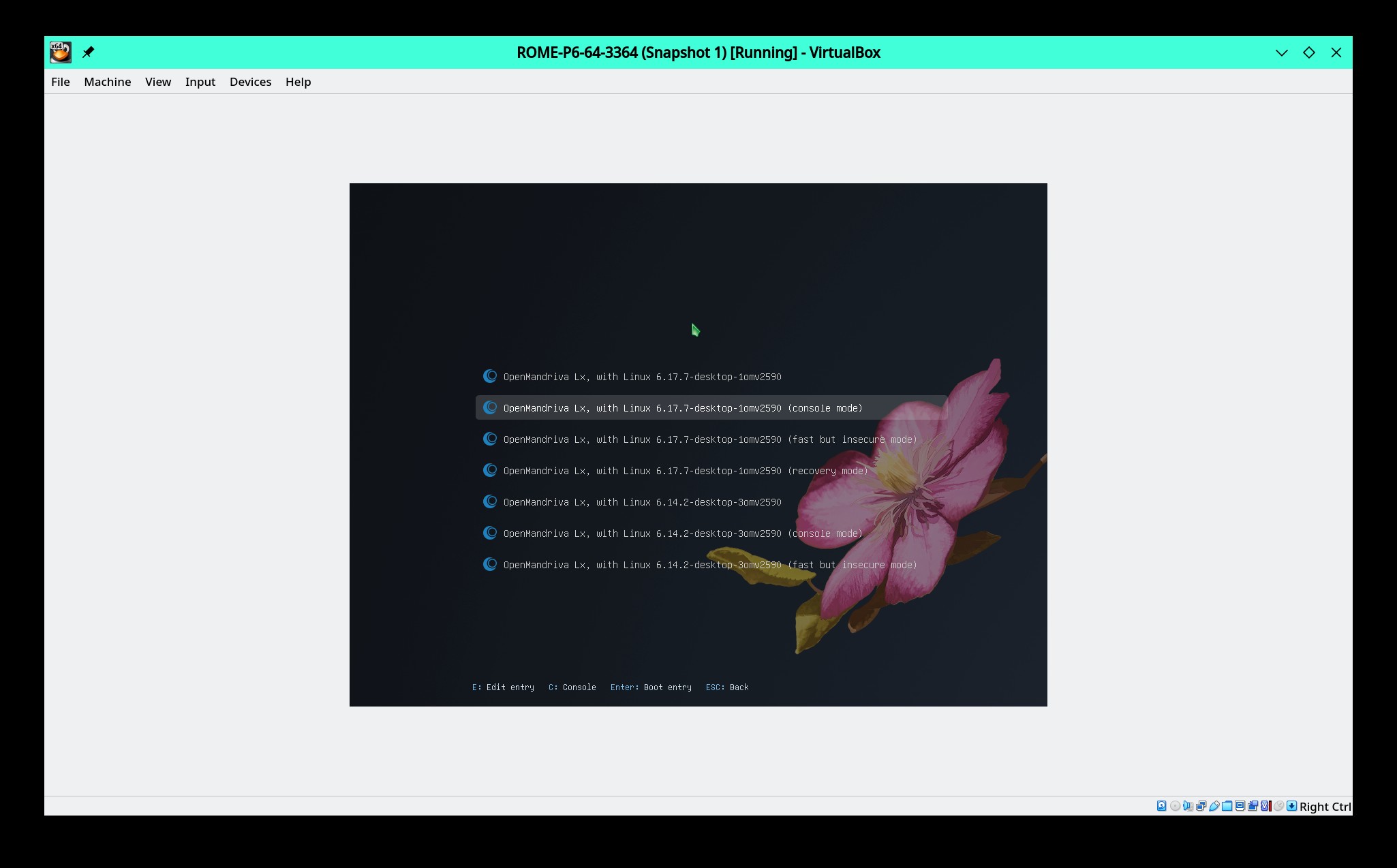1397x868 pixels.
Task: Click the optical disc status icon
Action: pyautogui.click(x=1175, y=806)
